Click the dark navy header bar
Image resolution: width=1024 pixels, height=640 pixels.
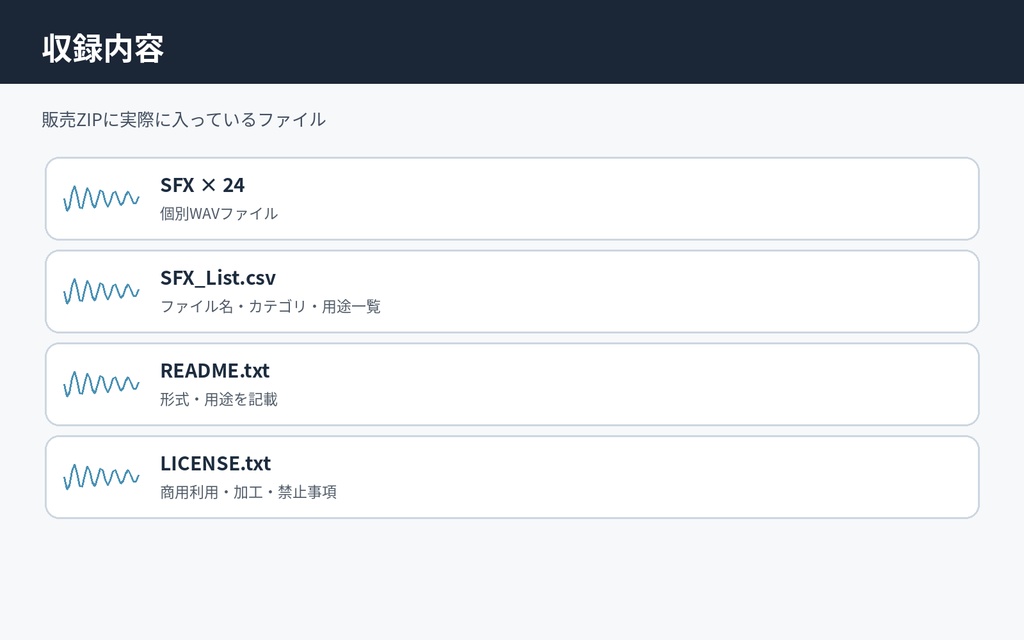click(512, 42)
